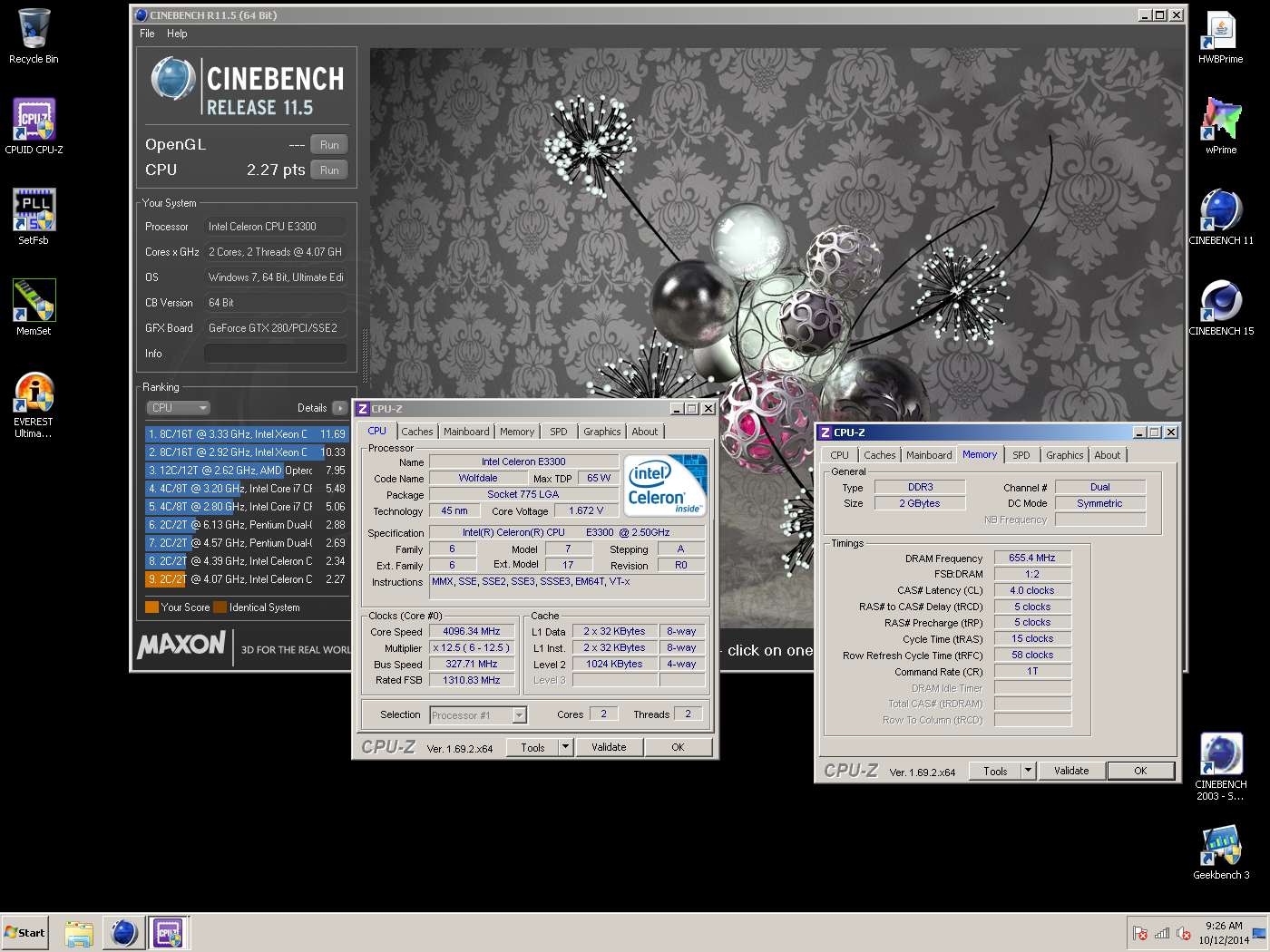Image resolution: width=1270 pixels, height=952 pixels.
Task: Click the taskbar clock showing 9:26 AM
Action: click(1224, 933)
